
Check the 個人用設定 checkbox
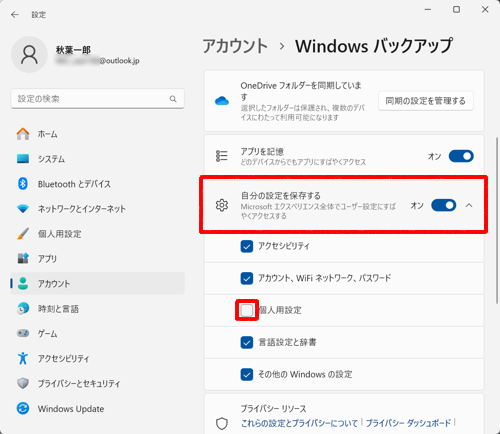[x=247, y=310]
